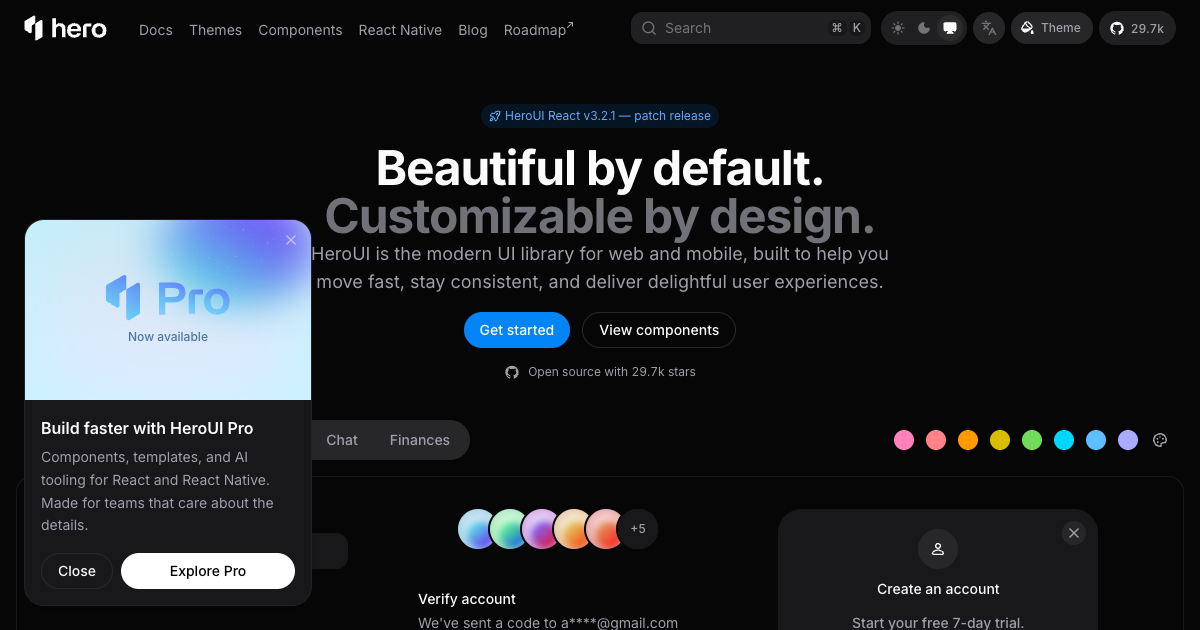The height and width of the screenshot is (630, 1200).
Task: Visit the Blog link in the header
Action: pyautogui.click(x=473, y=30)
